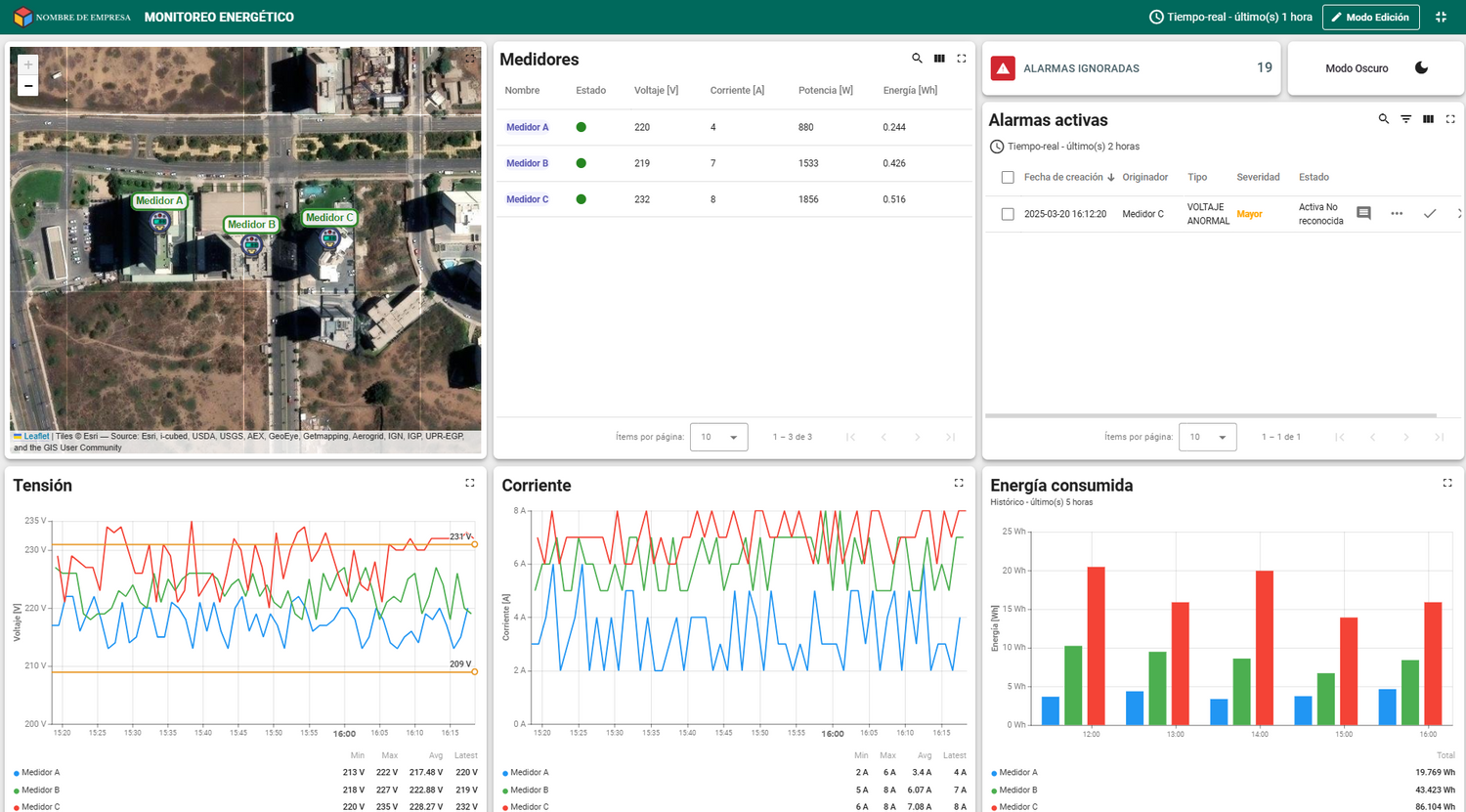This screenshot has height=812, width=1466.
Task: Open items per page dropdown in alarms
Action: click(x=1207, y=437)
